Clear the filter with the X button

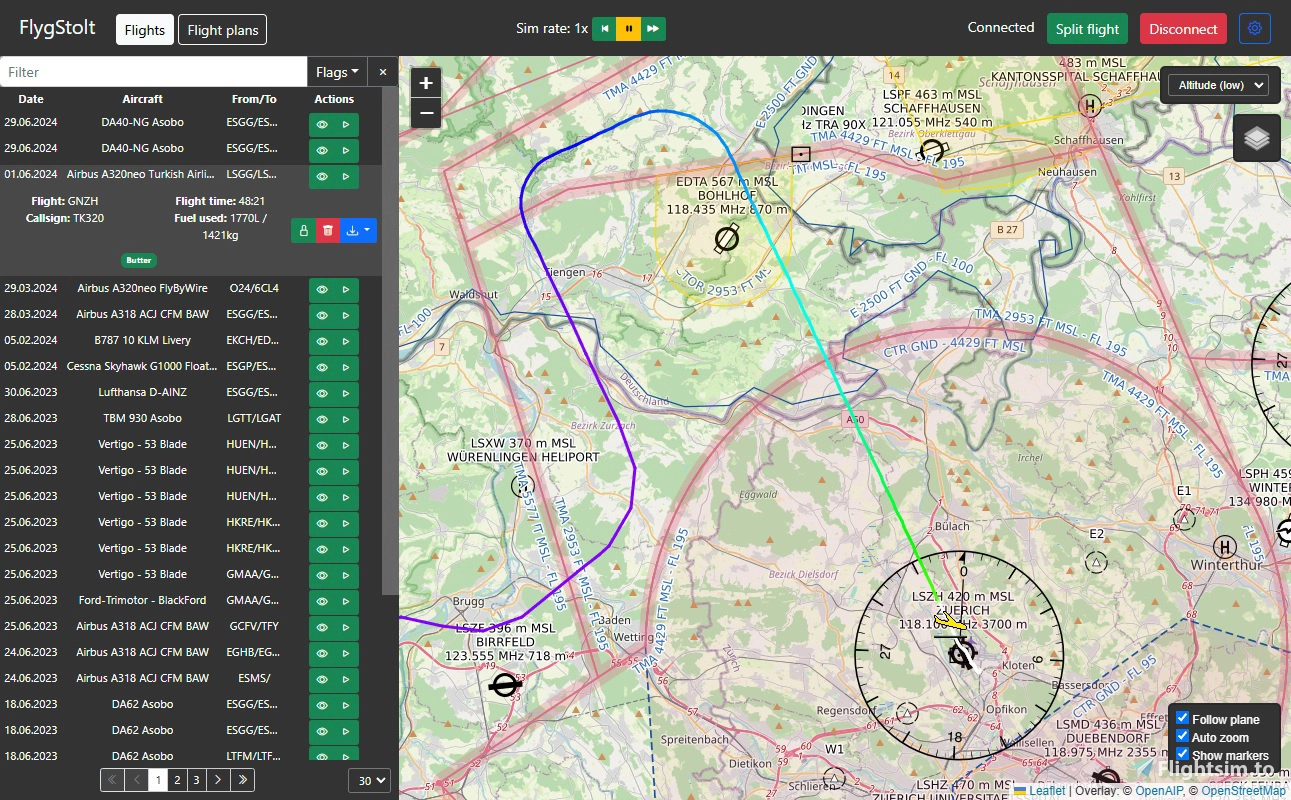point(383,72)
